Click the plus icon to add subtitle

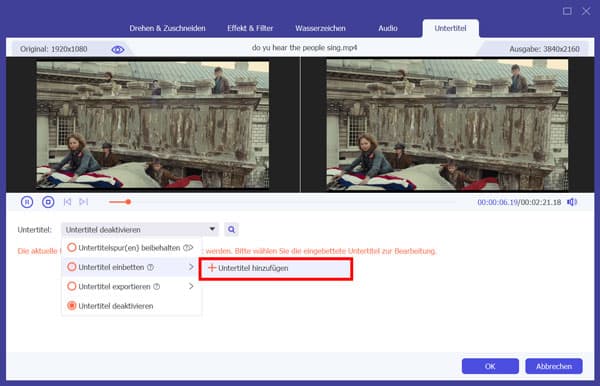pos(212,268)
